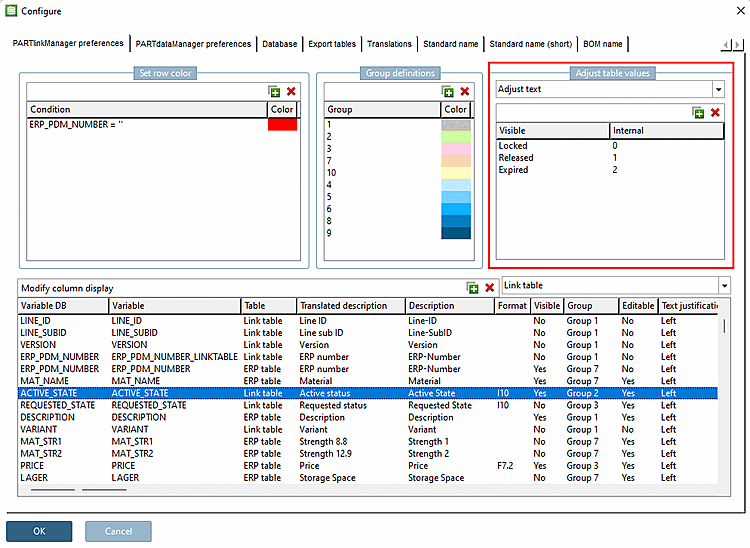Click red delete icon in Set row color panel

point(291,91)
